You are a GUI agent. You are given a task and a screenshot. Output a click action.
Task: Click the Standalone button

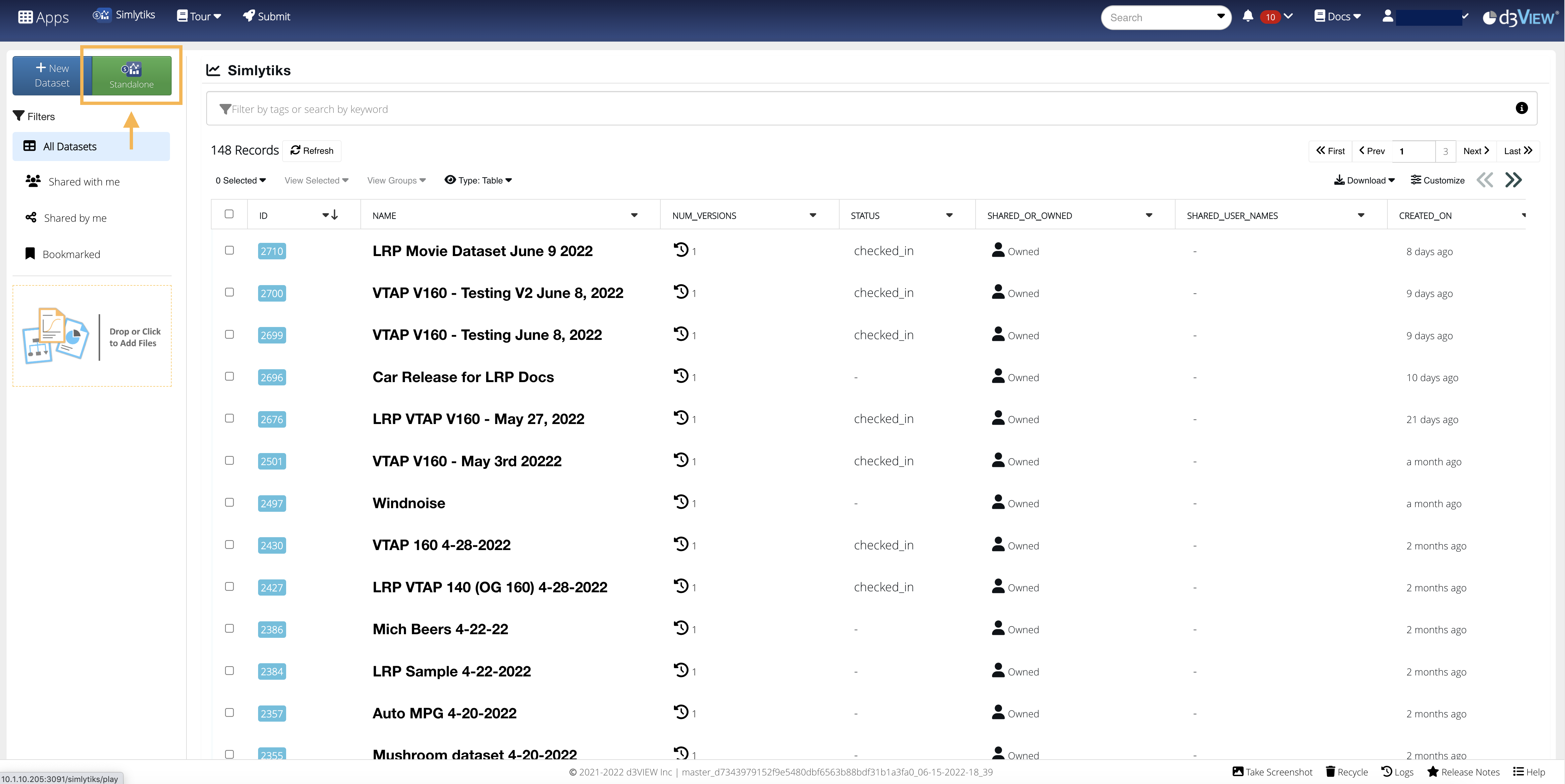tap(132, 75)
